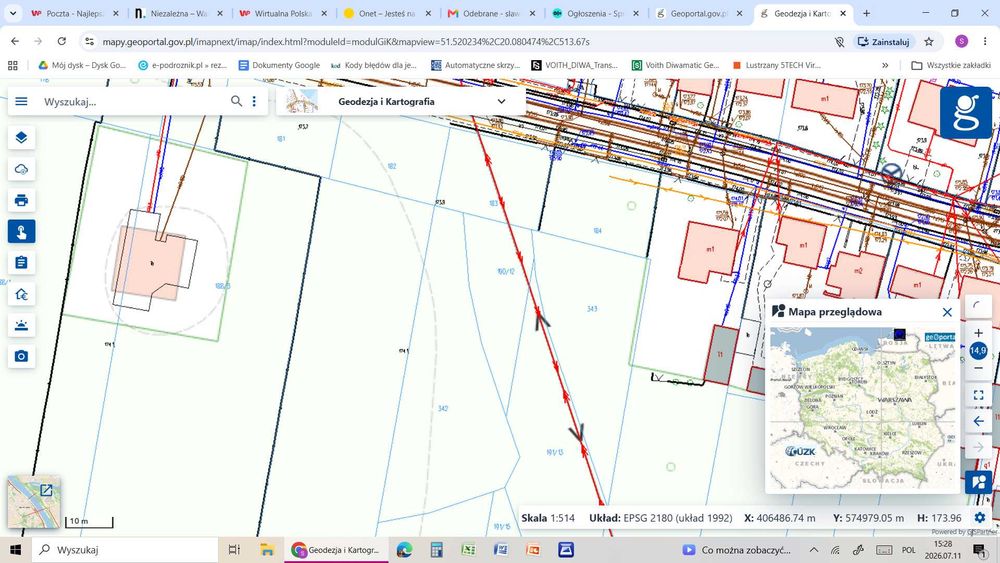Click the 14,9 zoom level indicator
Image resolution: width=1000 pixels, height=563 pixels.
click(978, 350)
